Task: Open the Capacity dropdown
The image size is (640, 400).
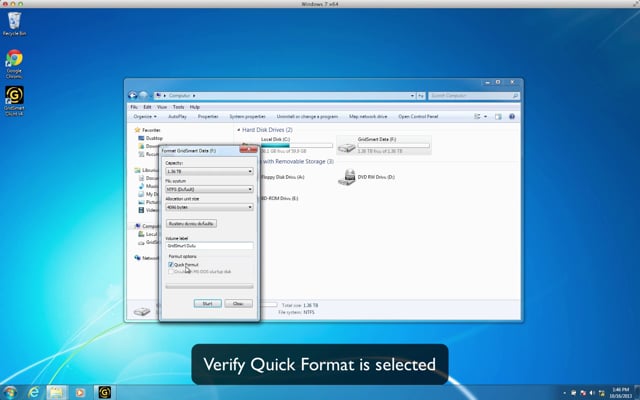Action: pyautogui.click(x=209, y=171)
